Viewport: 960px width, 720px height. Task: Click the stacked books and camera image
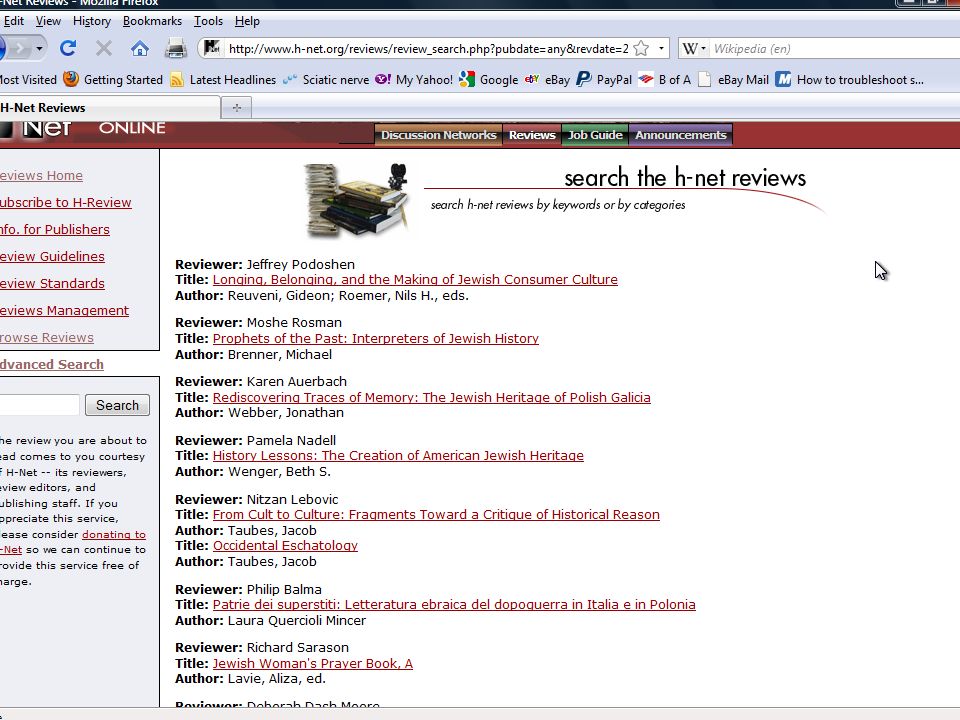(x=356, y=200)
